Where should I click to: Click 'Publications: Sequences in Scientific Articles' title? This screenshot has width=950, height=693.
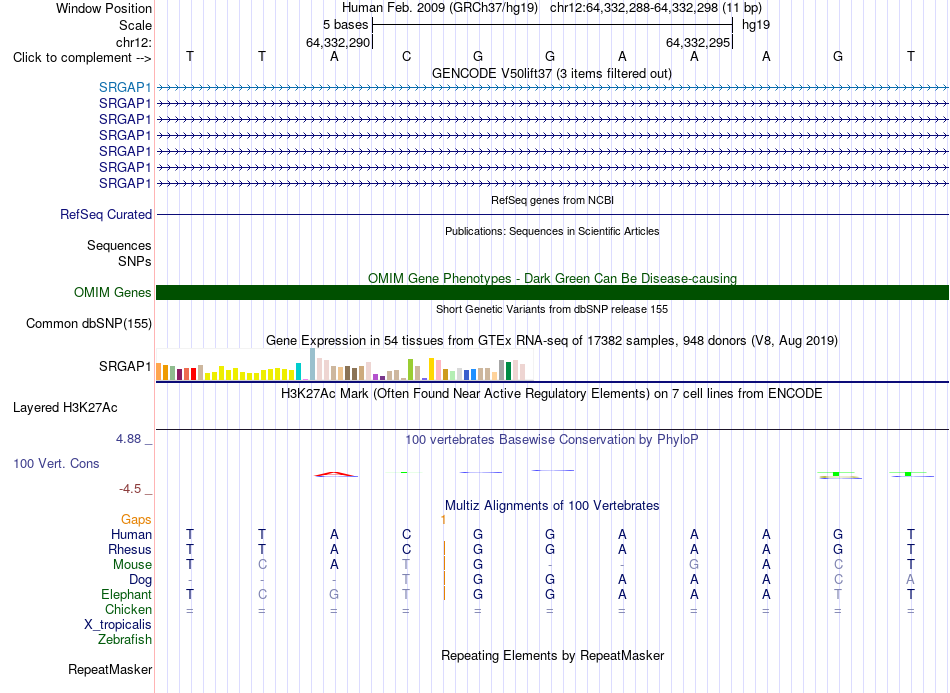coord(552,231)
